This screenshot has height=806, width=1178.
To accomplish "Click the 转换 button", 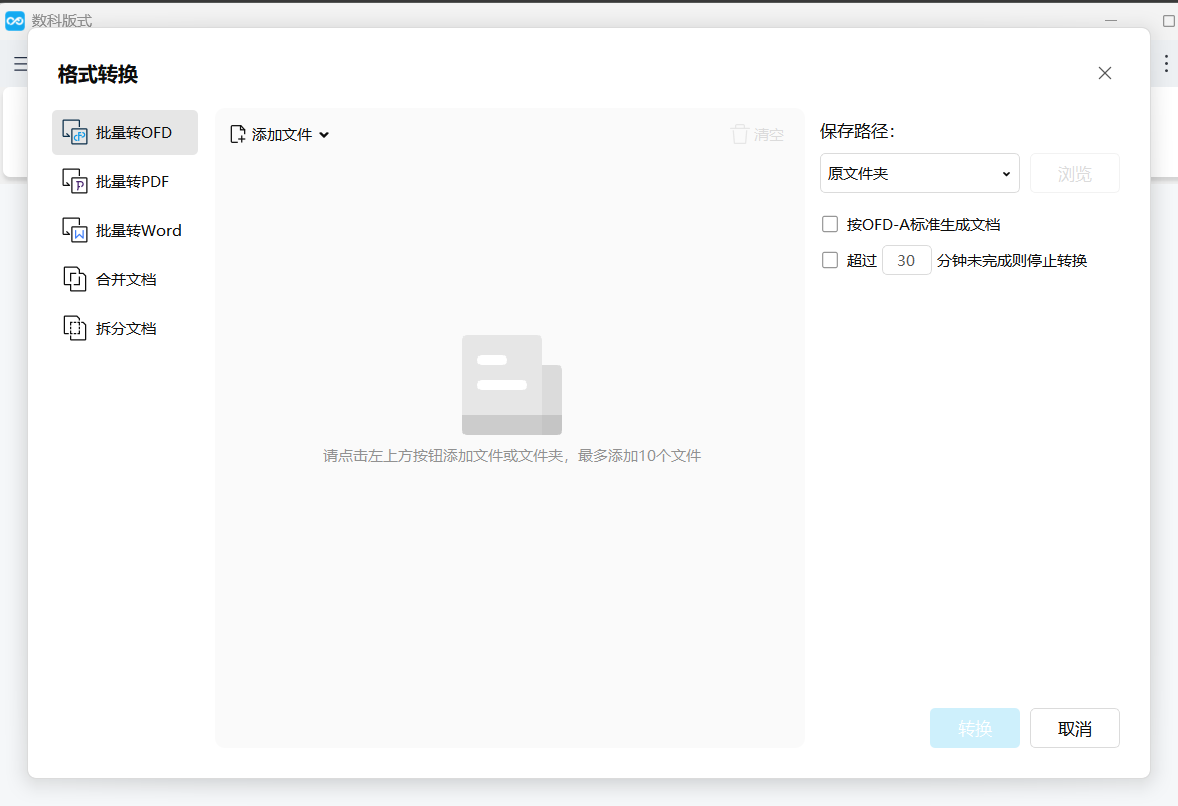I will tap(974, 728).
